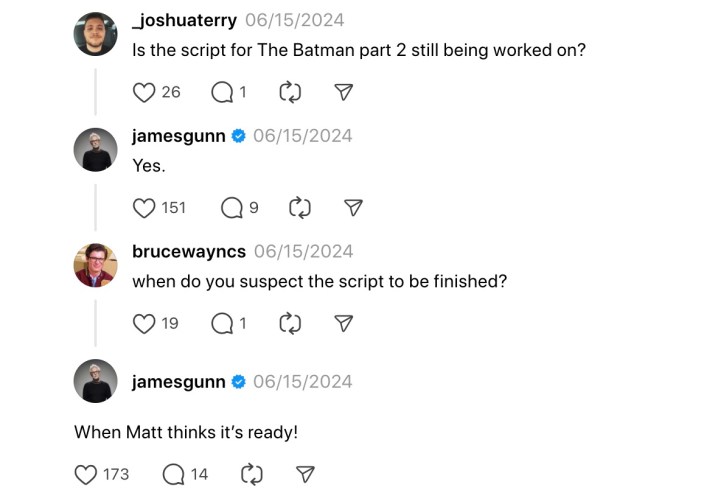This screenshot has width=718, height=504.
Task: Reply to brucewayncs's post
Action: [x=222, y=323]
